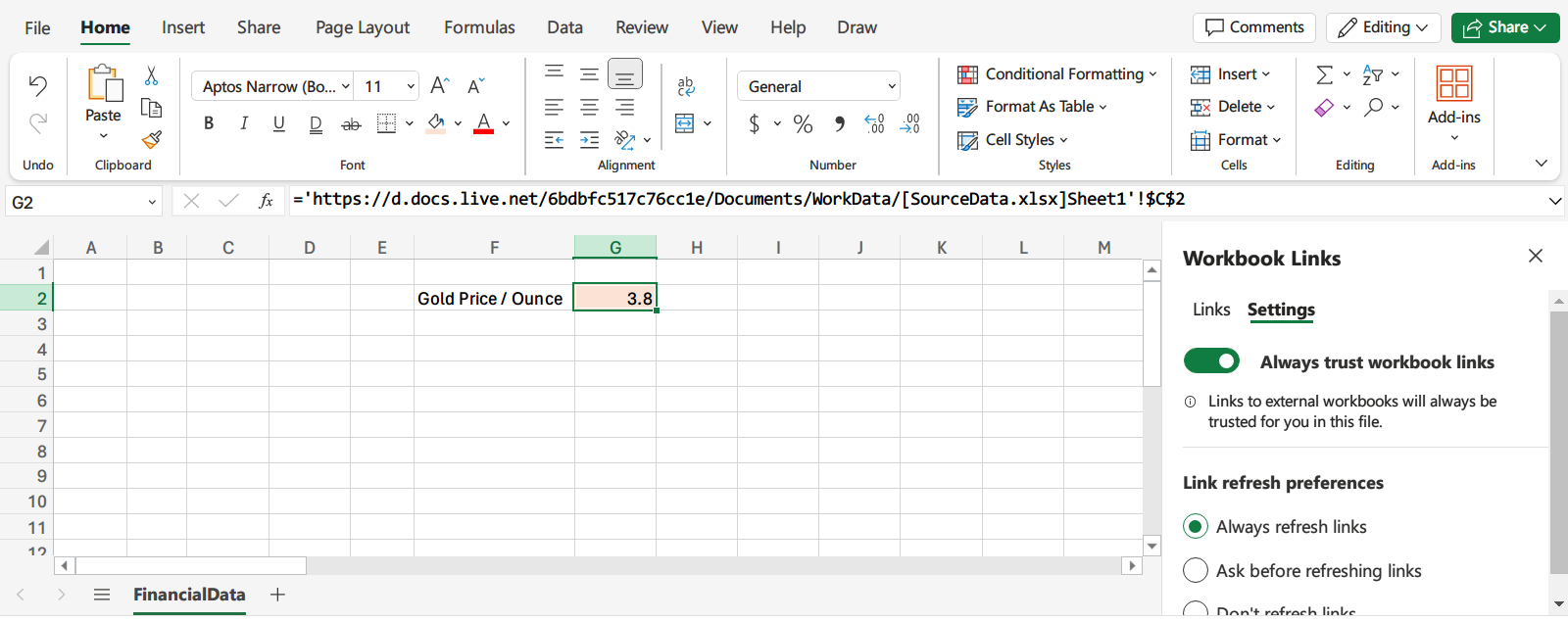Click the fx insert function icon
1568x622 pixels.
click(266, 201)
